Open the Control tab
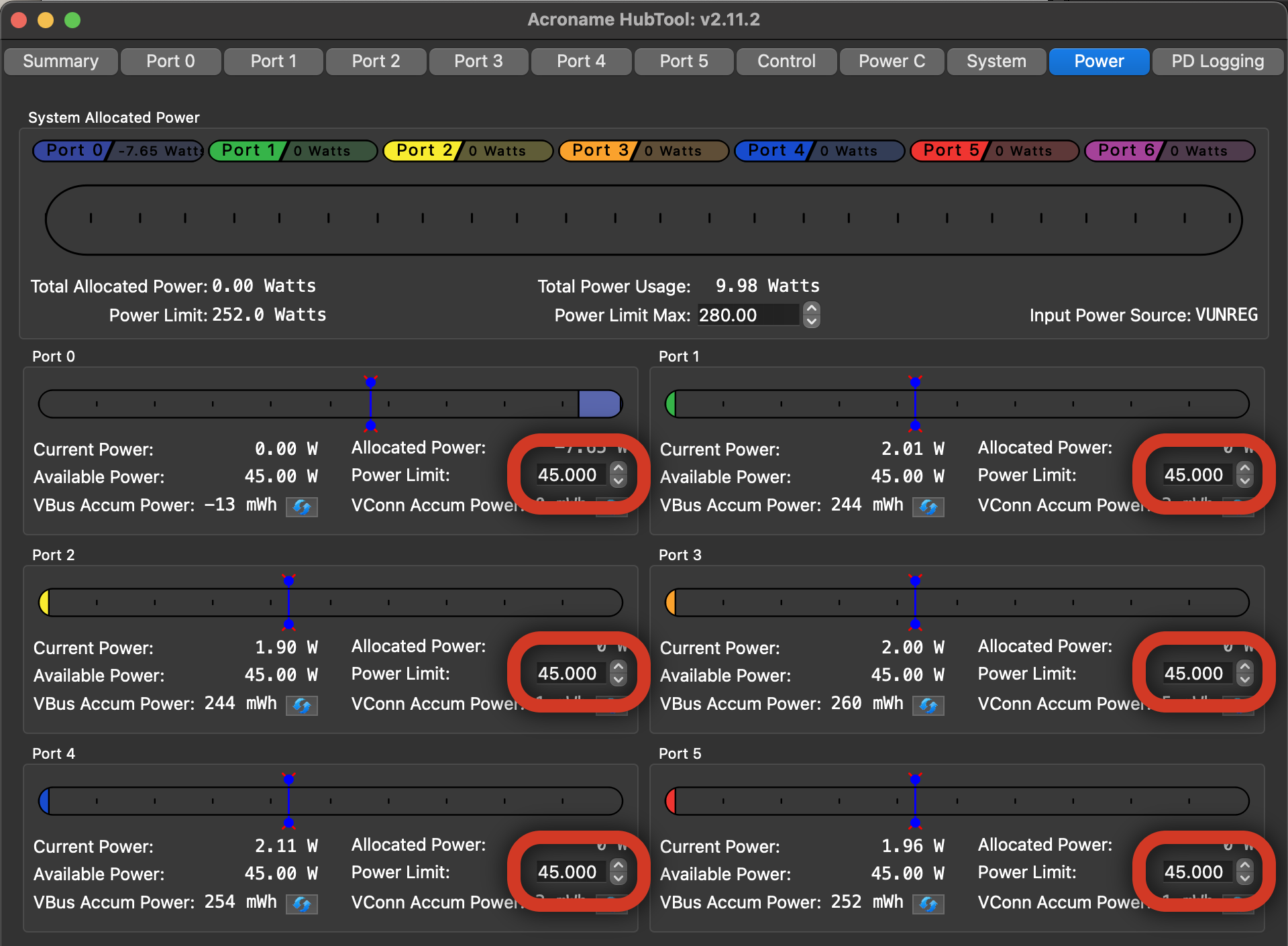The image size is (1288, 946). 786,61
